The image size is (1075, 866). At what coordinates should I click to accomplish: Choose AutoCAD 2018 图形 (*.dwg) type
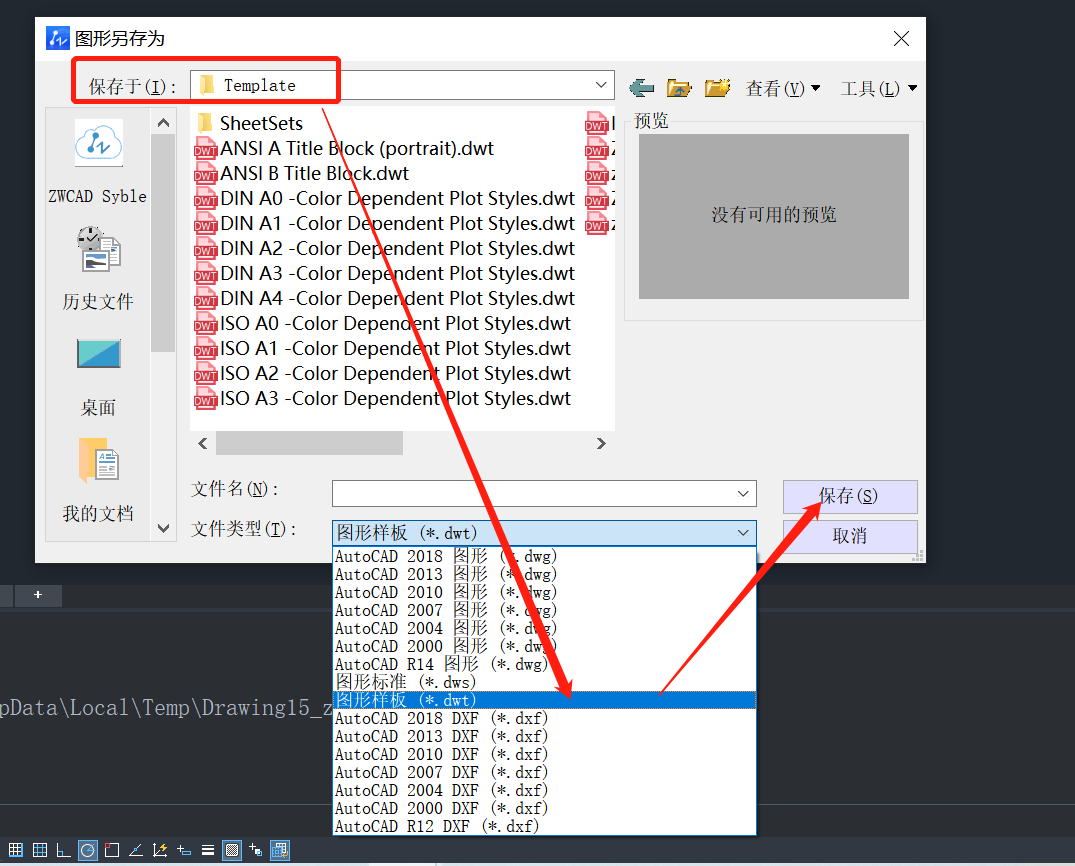click(544, 556)
